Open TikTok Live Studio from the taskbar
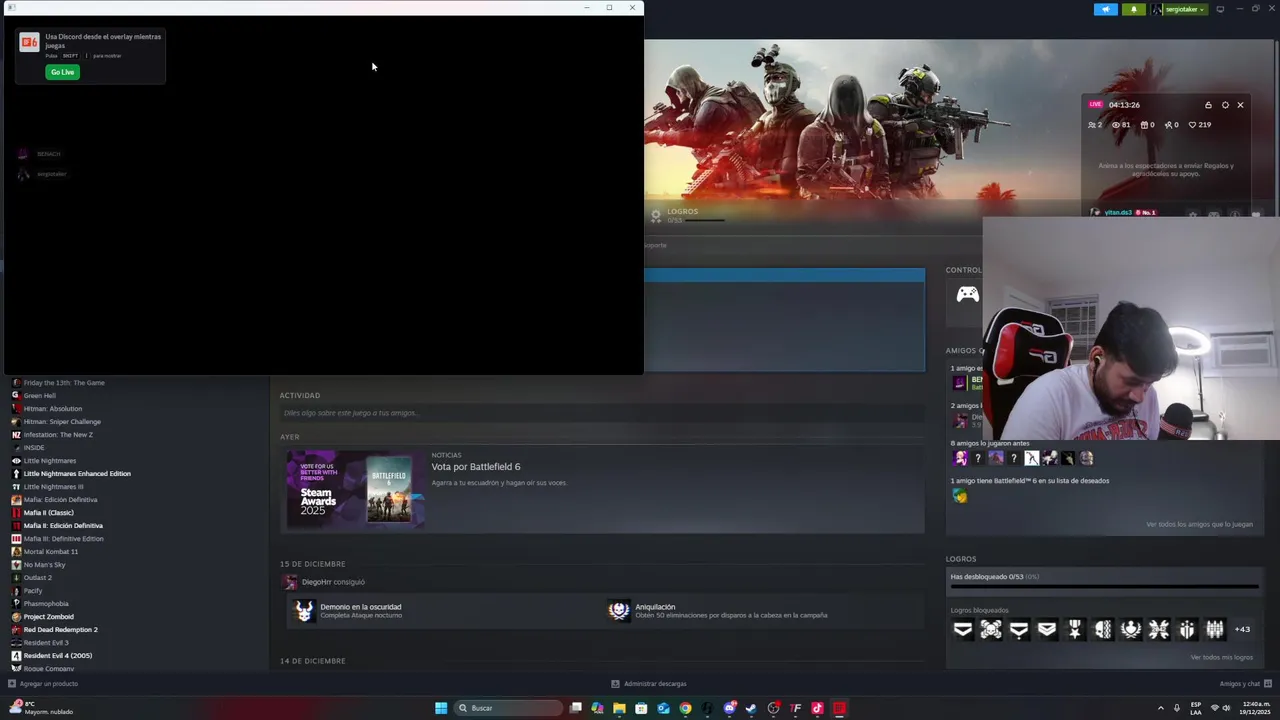The width and height of the screenshot is (1280, 720). (x=817, y=708)
